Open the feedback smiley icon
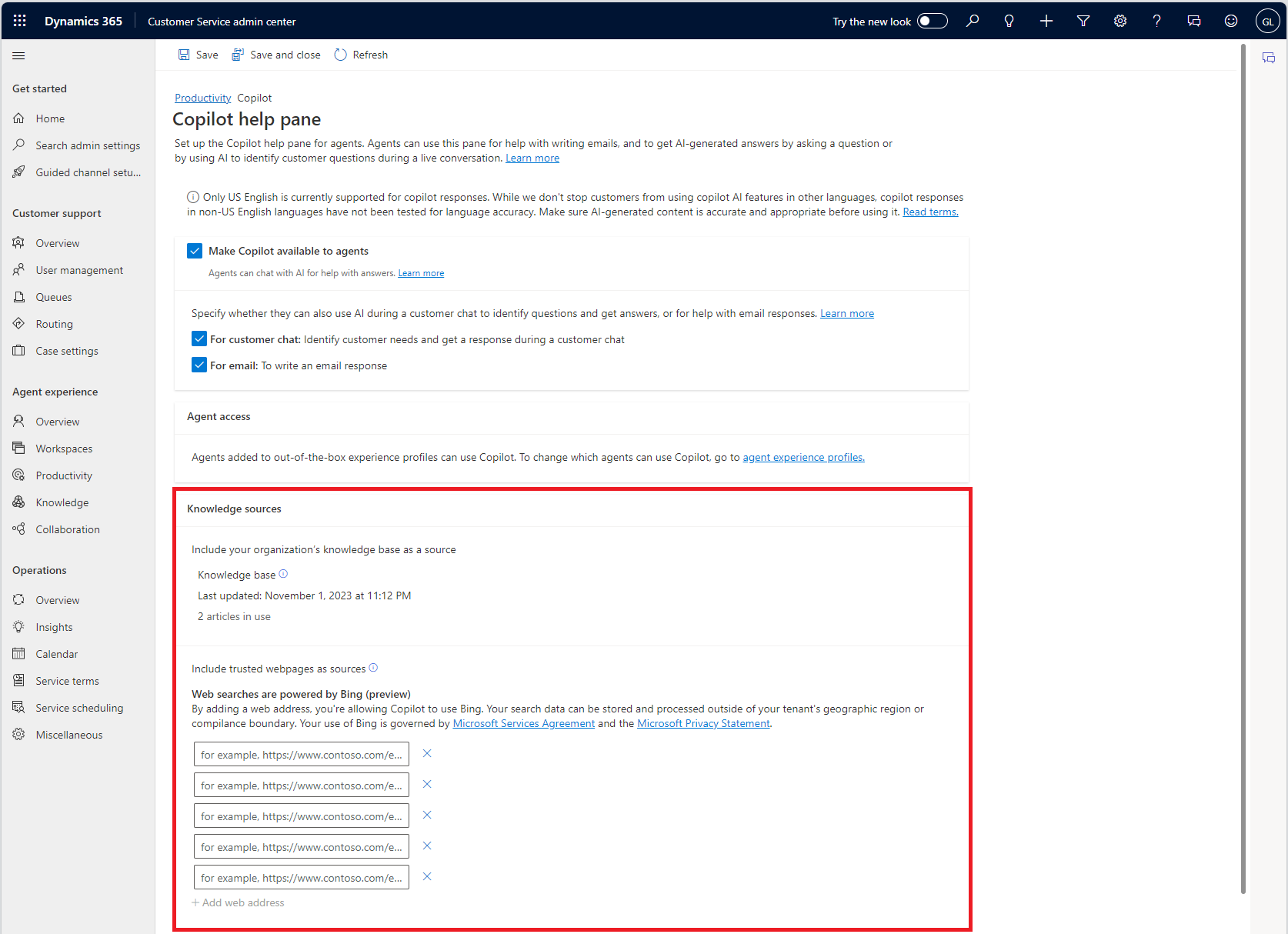 click(x=1230, y=21)
